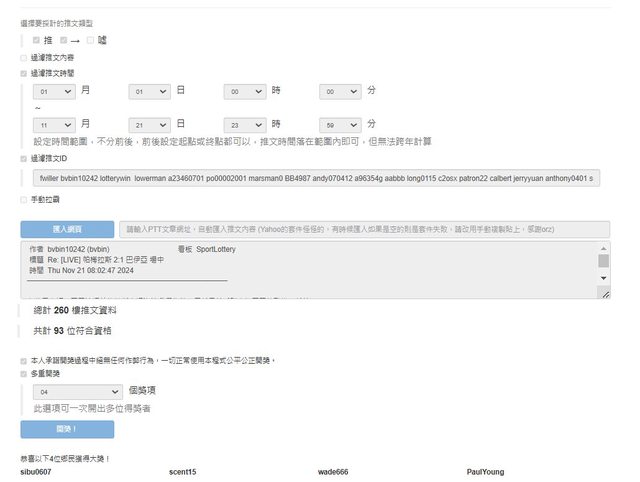Toggle the 多重開獎 checkbox
640x482 pixels.
[24, 373]
